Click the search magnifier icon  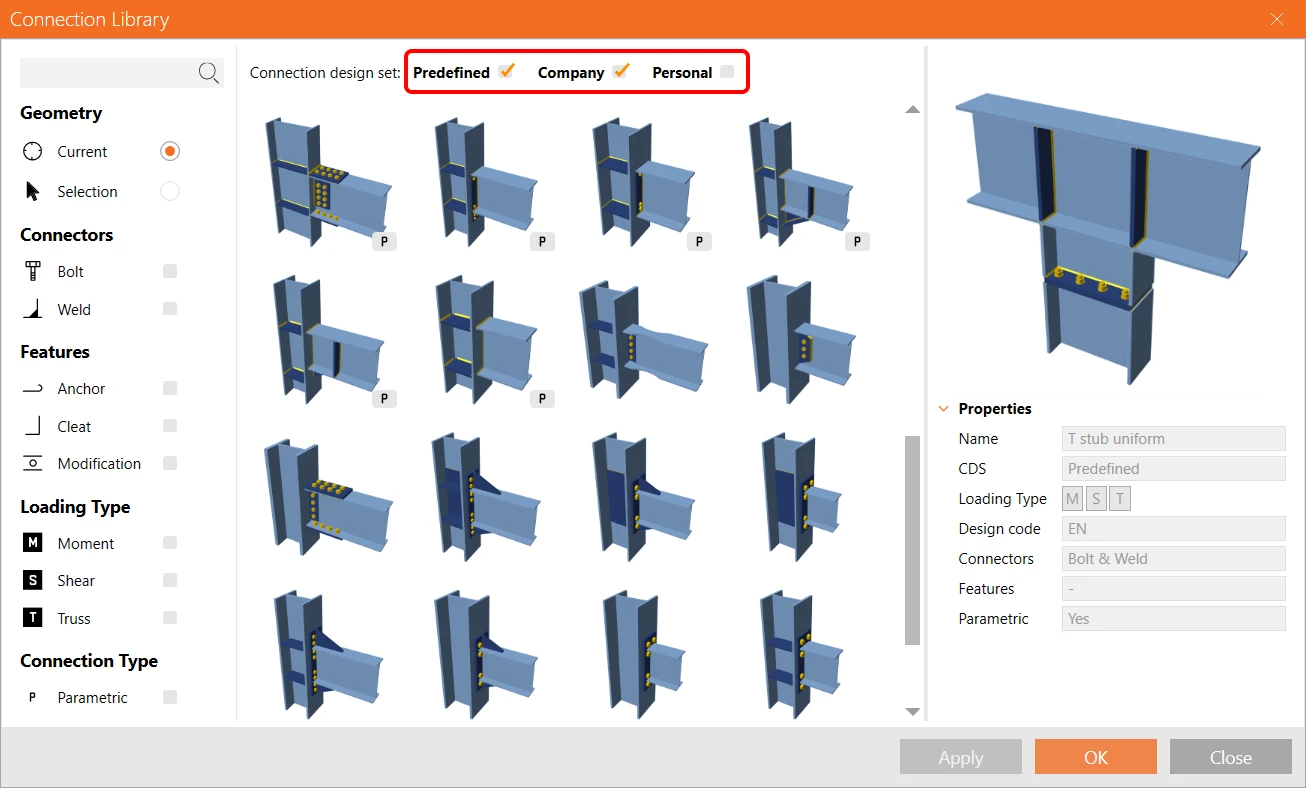[208, 73]
